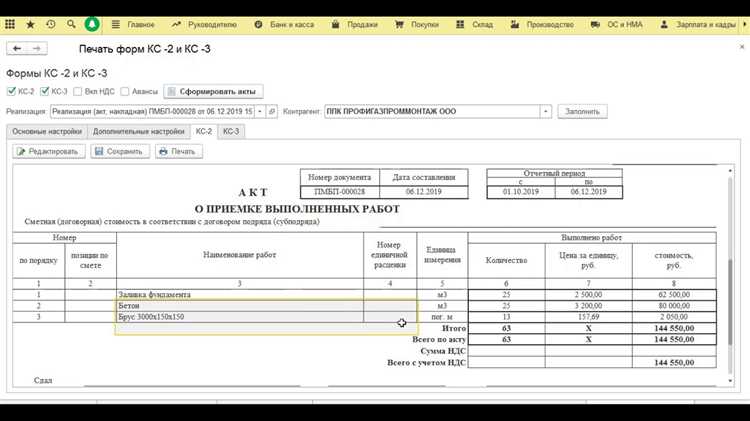The width and height of the screenshot is (750, 421).
Task: Click scrollbar up arrow of document
Action: pyautogui.click(x=730, y=171)
